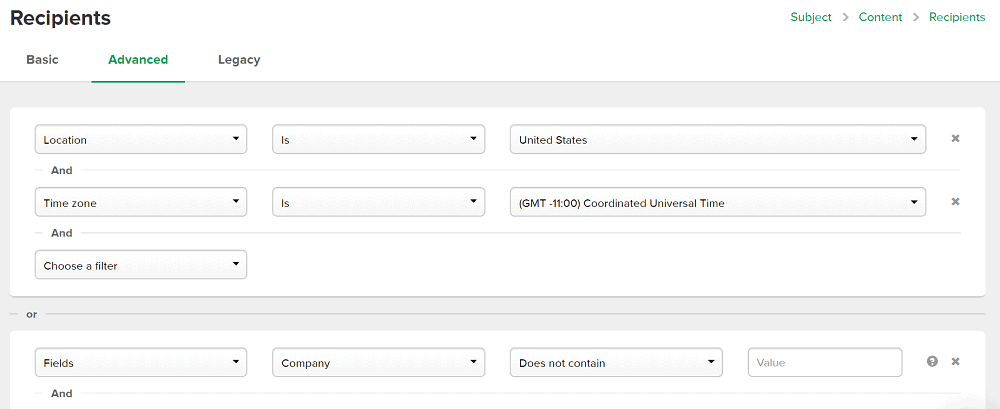Viewport: 1000px width, 409px height.
Task: Switch to the Legacy tab
Action: tap(239, 60)
